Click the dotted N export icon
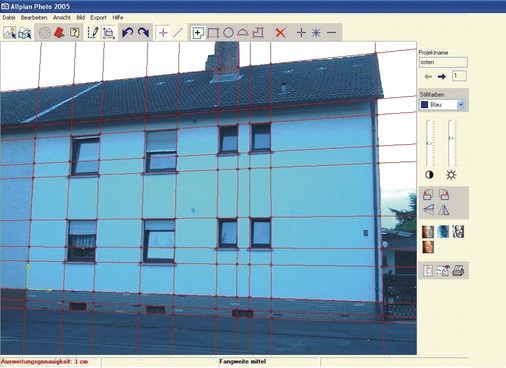 pos(443,271)
